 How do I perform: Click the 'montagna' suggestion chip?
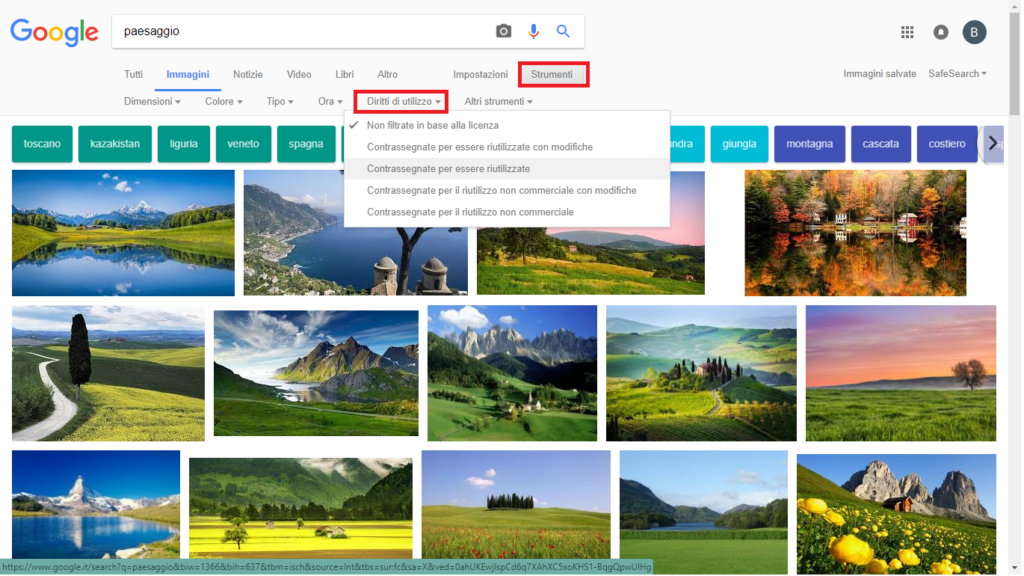point(809,144)
